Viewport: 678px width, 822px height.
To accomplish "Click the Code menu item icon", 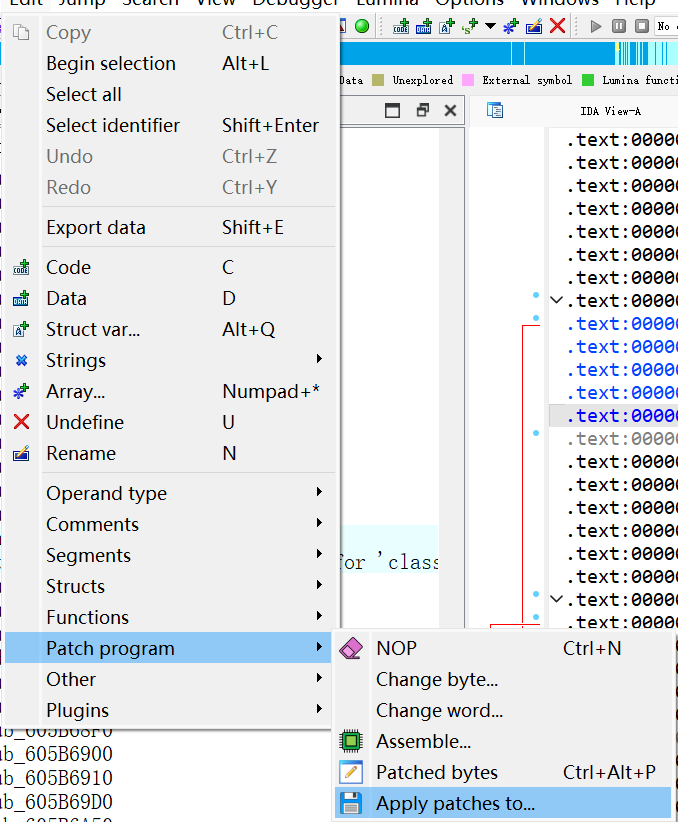I will 21,267.
